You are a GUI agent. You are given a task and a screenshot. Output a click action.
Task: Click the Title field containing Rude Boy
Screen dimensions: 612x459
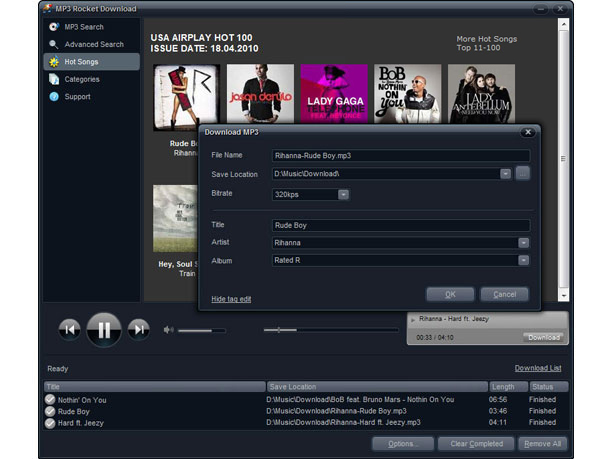(x=401, y=225)
